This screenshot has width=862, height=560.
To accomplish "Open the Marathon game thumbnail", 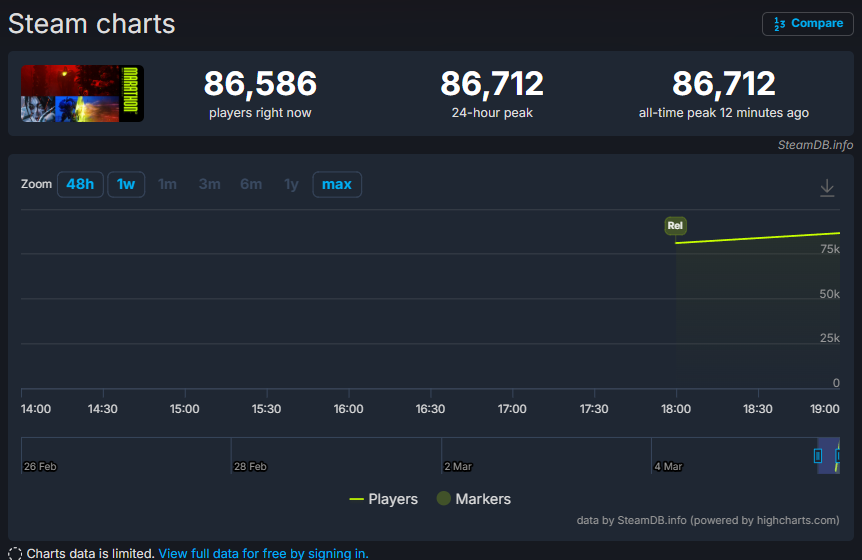I will click(x=82, y=93).
